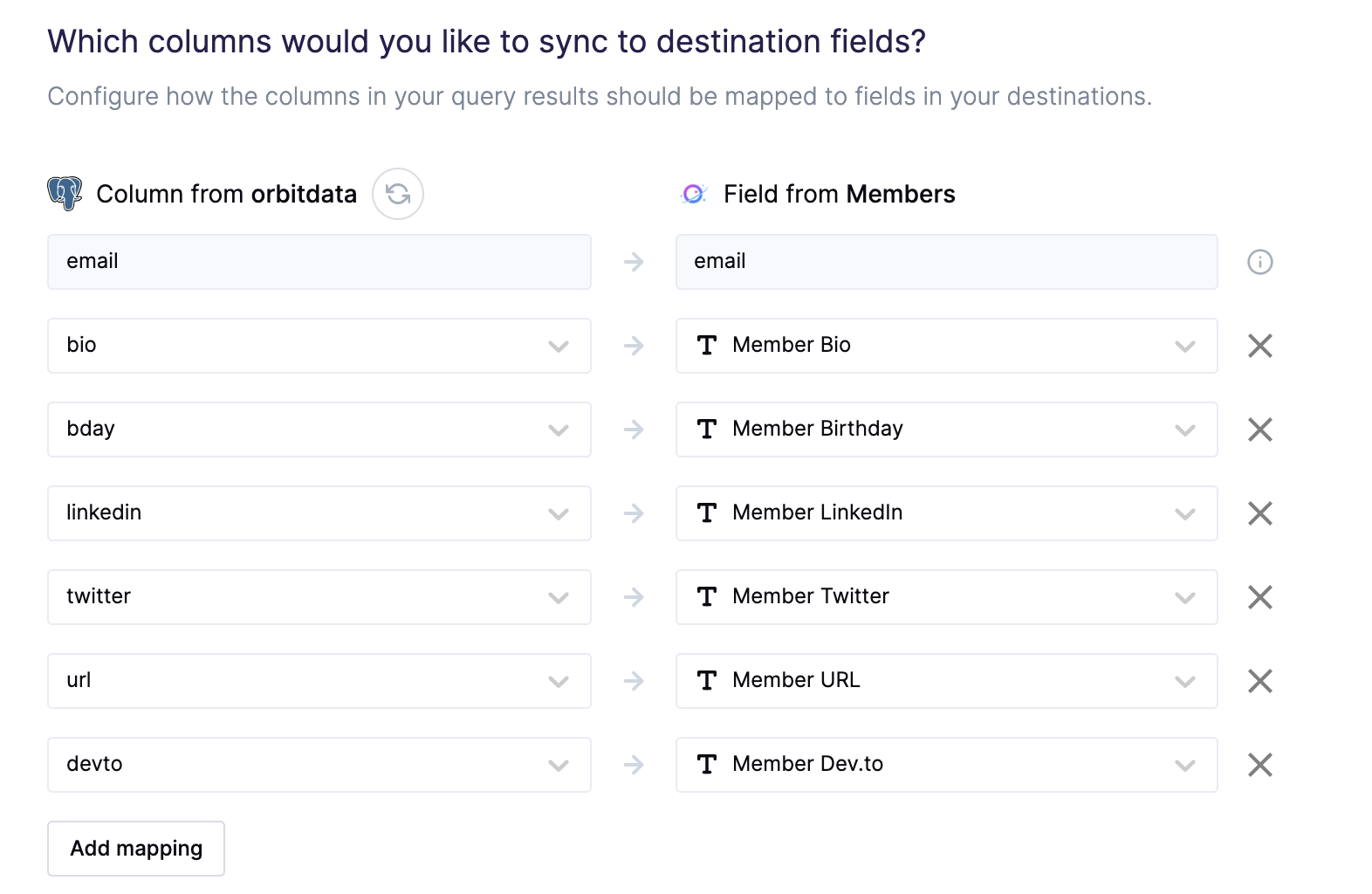Change the Member Birthday destination field
The width and height of the screenshot is (1372, 894).
[946, 430]
